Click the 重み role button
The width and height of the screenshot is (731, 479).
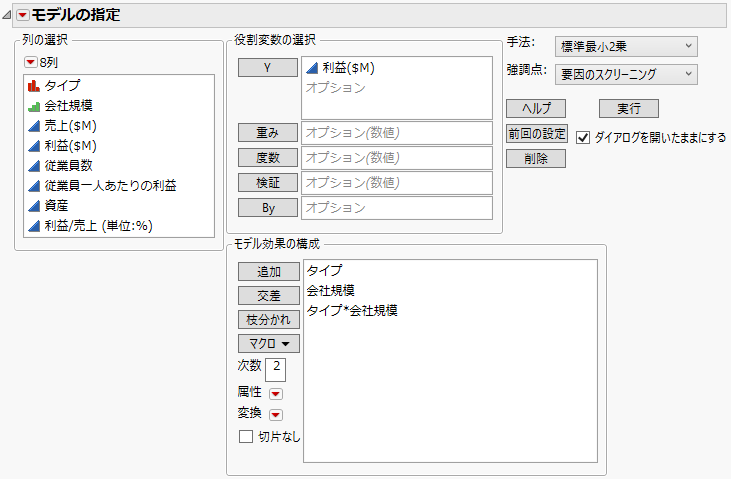[x=268, y=132]
